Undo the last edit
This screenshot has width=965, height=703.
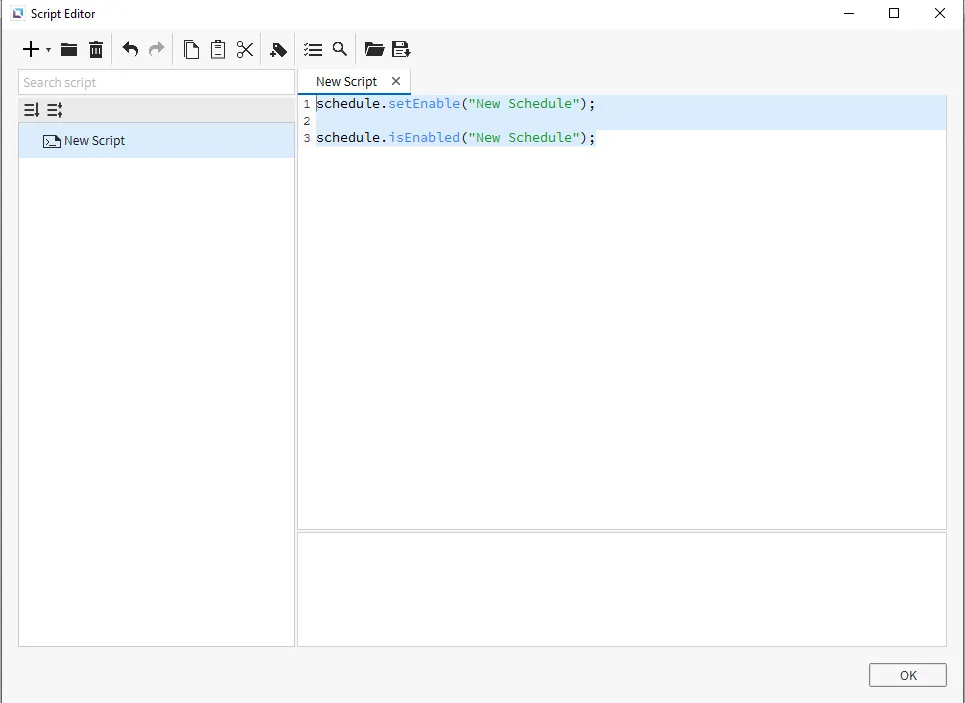click(130, 49)
